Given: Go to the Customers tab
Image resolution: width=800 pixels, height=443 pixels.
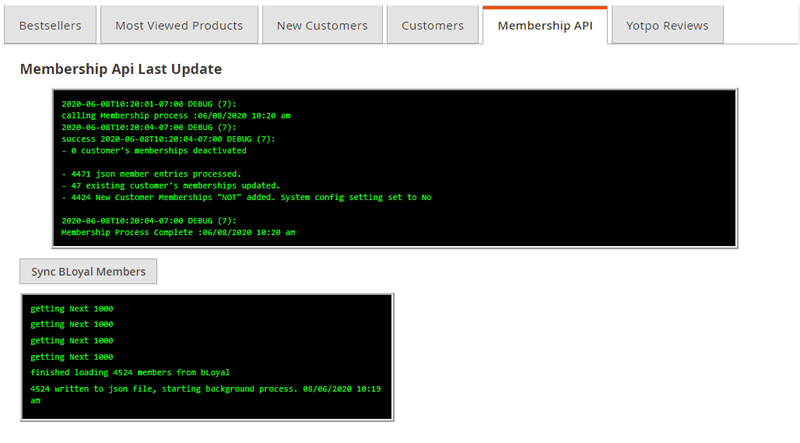Looking at the screenshot, I should click(x=432, y=25).
